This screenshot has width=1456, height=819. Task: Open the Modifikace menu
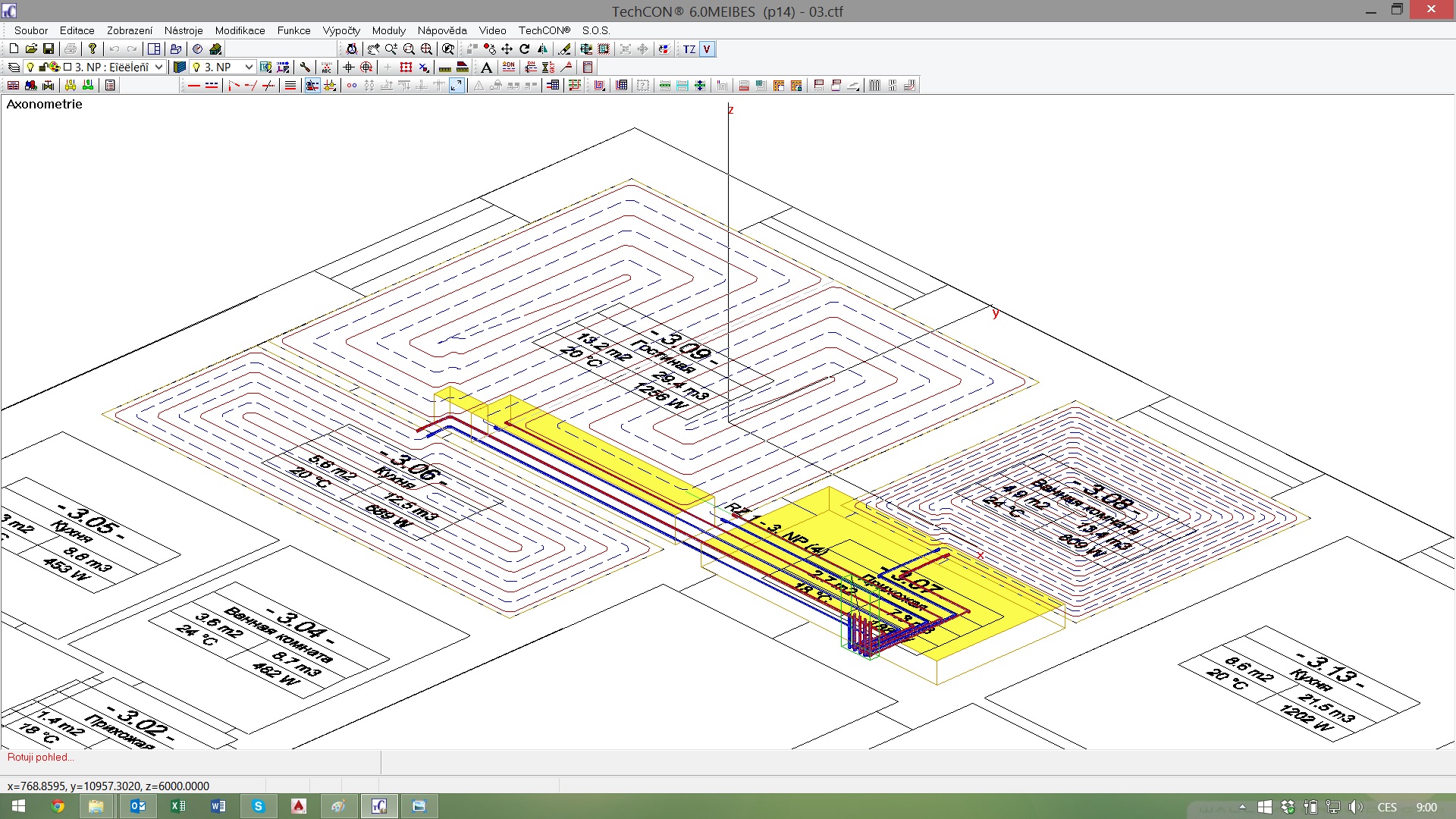click(240, 30)
